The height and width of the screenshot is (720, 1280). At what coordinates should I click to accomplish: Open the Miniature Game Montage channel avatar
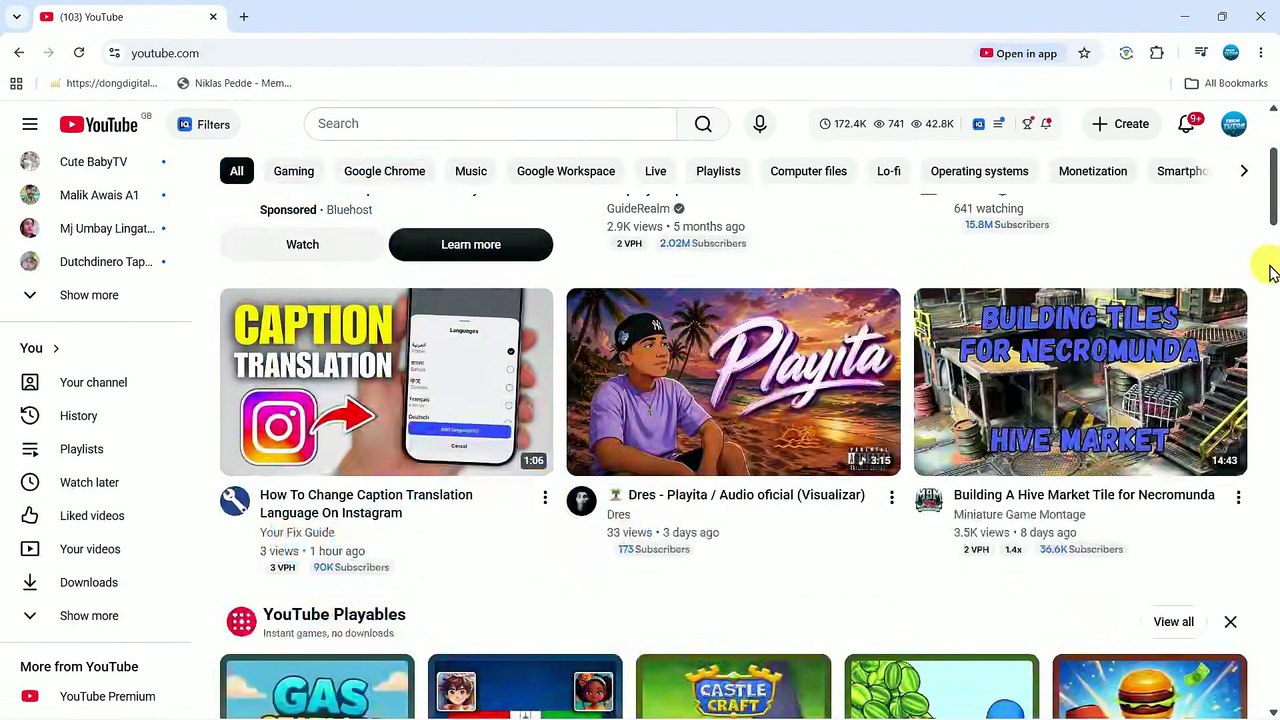point(929,501)
